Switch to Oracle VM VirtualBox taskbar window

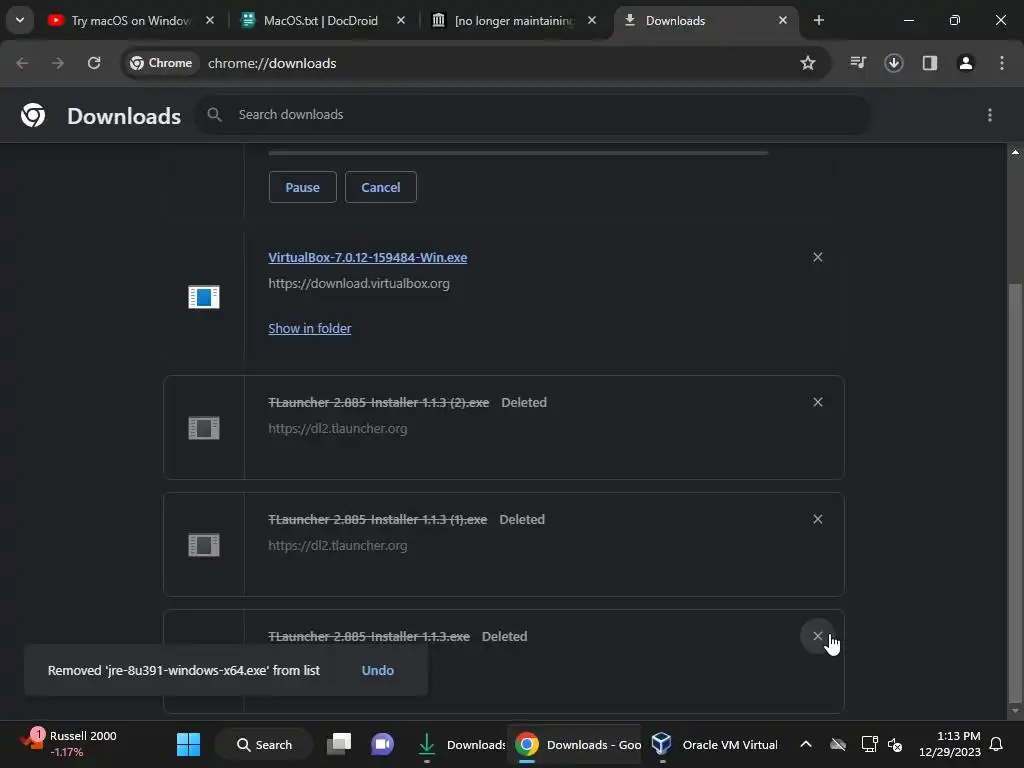(714, 744)
